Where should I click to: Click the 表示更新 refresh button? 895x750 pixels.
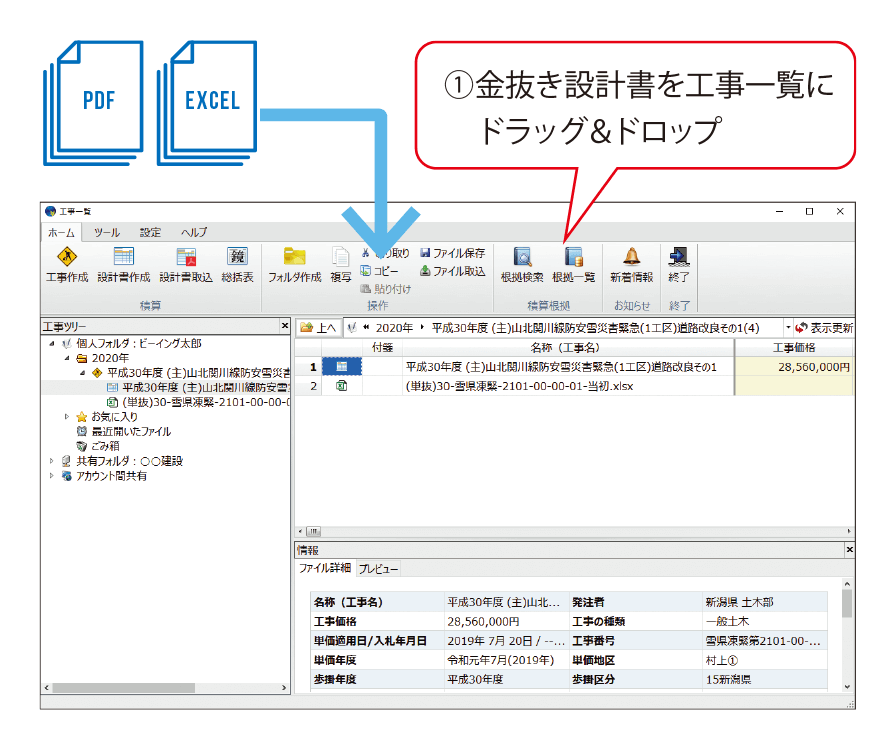coord(824,328)
